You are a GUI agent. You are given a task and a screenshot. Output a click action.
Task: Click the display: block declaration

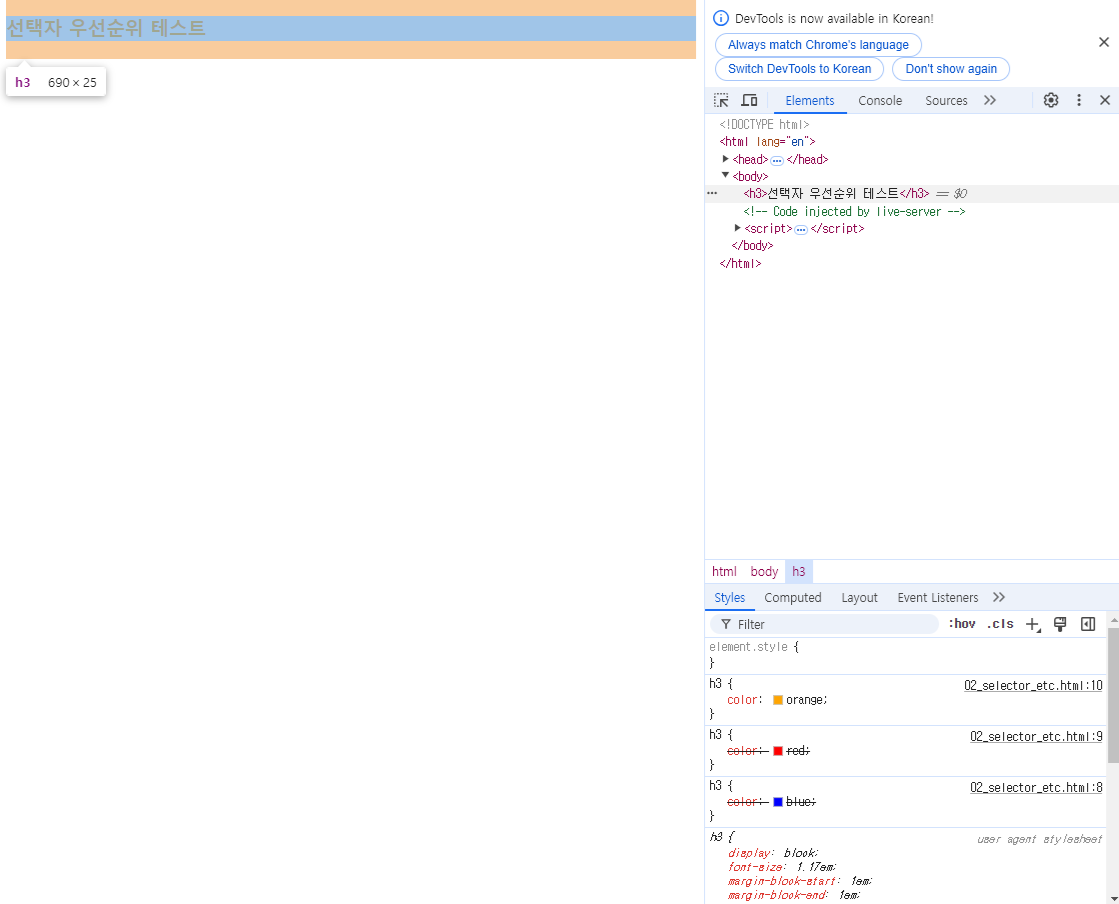coord(773,853)
